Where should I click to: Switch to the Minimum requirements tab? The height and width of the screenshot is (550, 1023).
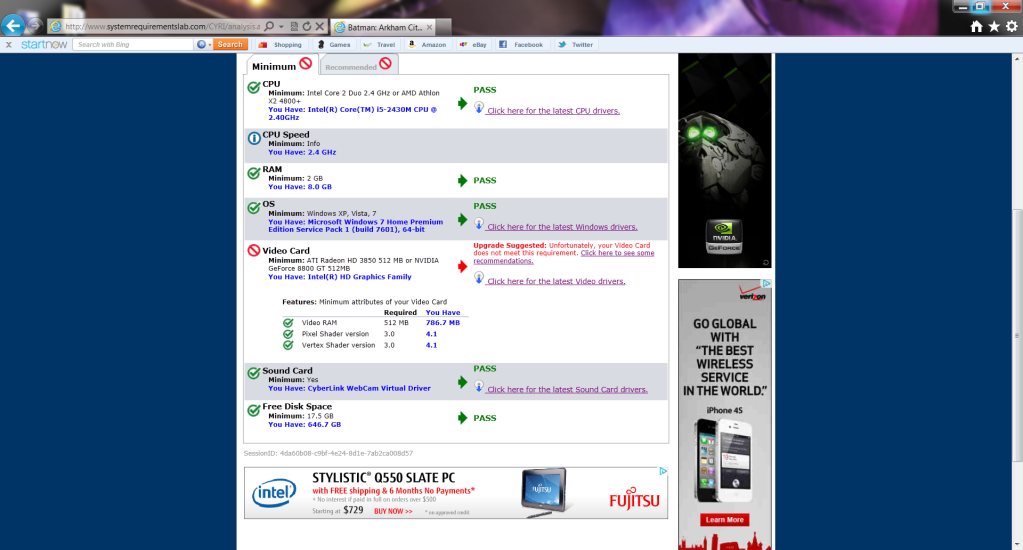click(x=281, y=65)
